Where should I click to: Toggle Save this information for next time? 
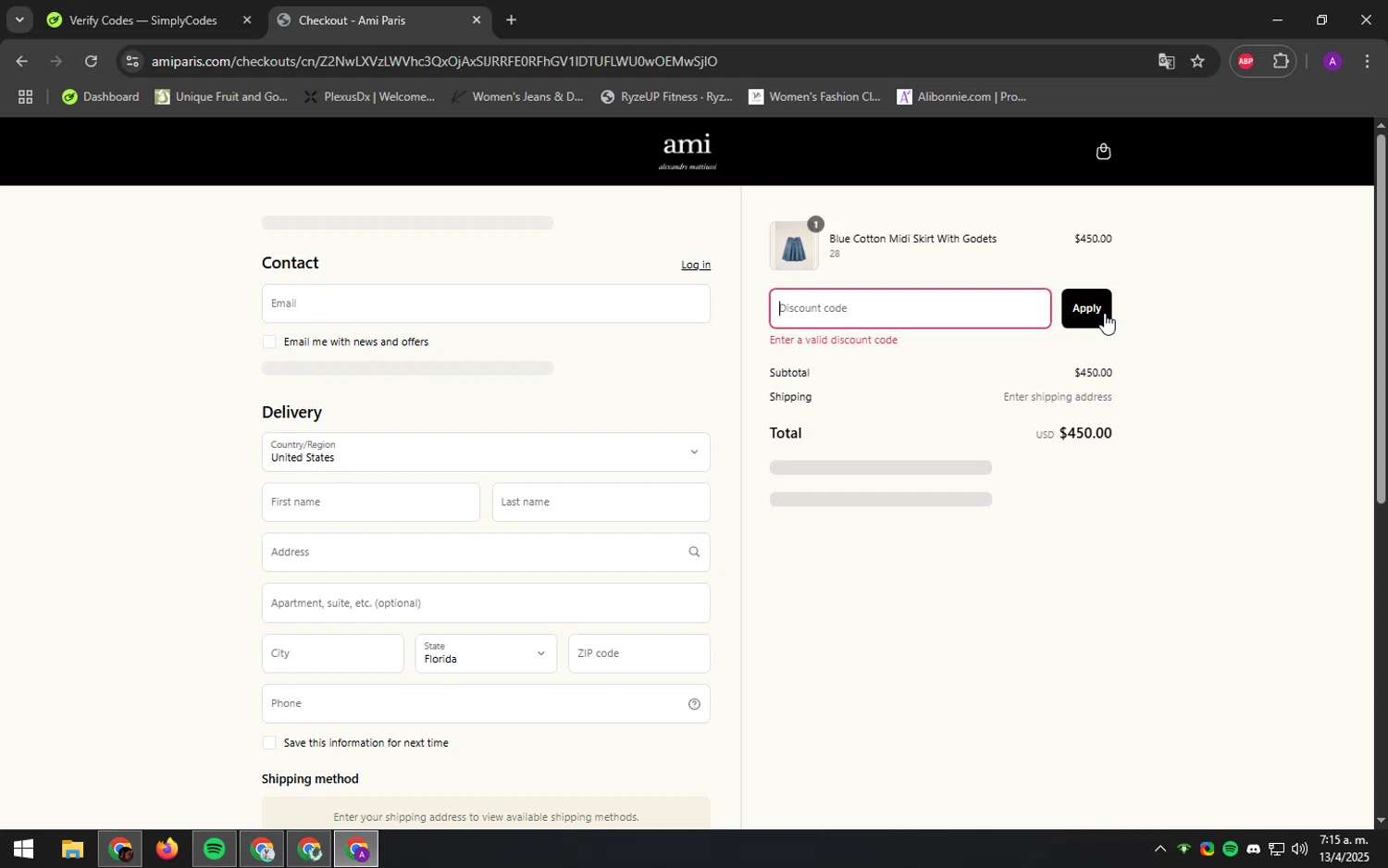point(269,743)
